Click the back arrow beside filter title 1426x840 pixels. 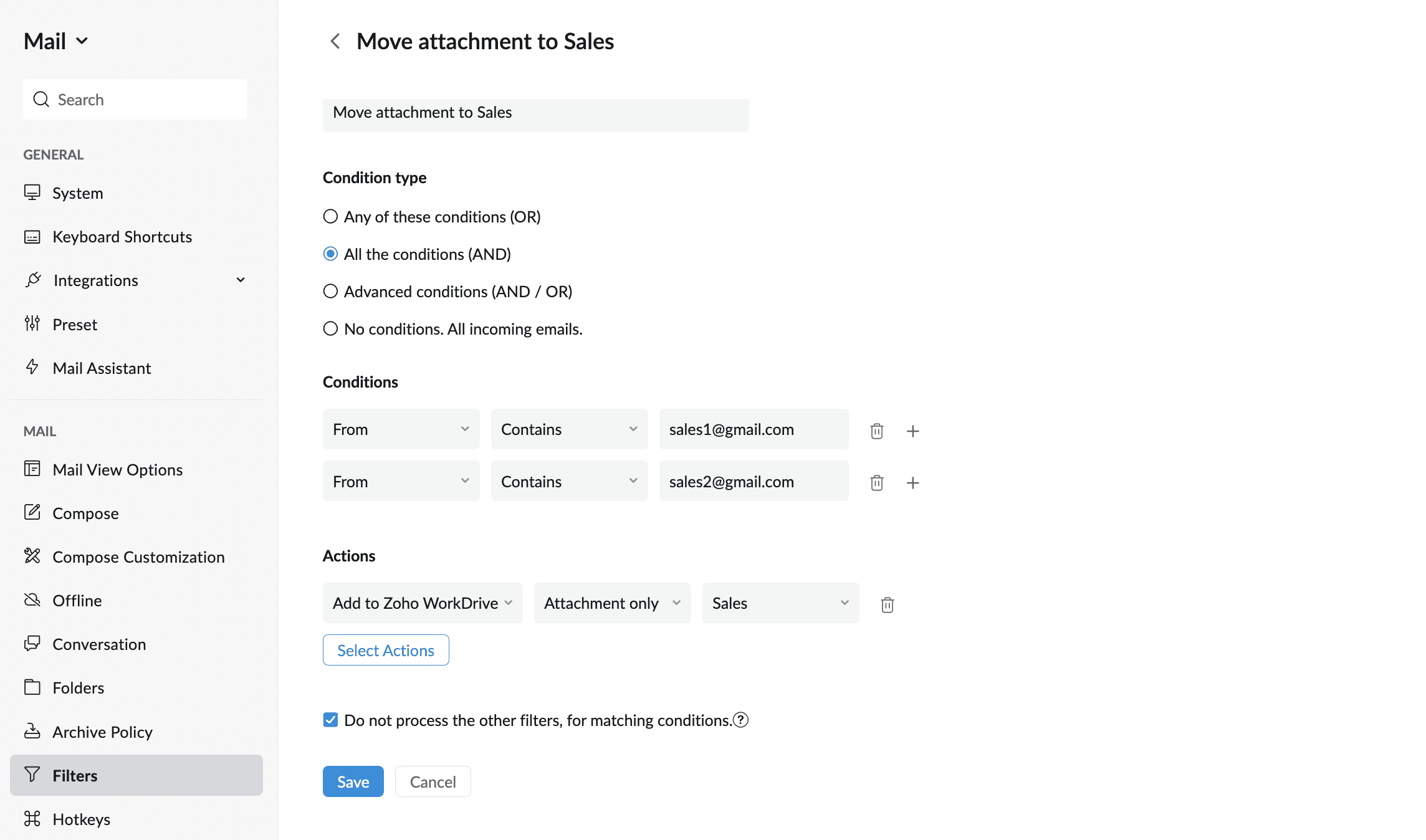tap(335, 41)
